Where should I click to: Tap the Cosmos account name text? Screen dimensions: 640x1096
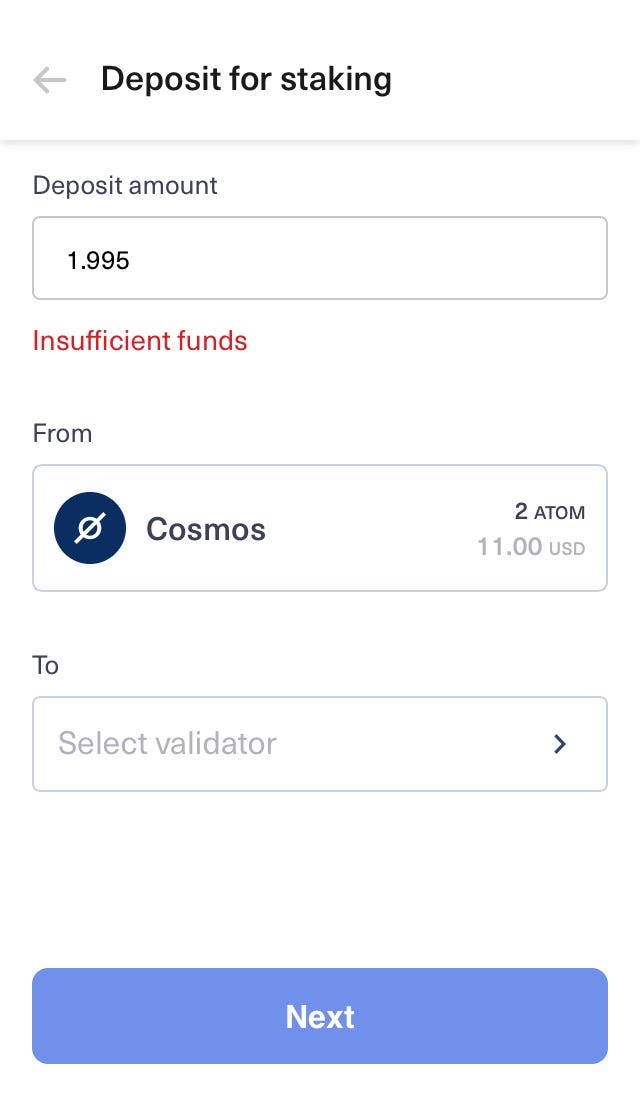point(205,529)
